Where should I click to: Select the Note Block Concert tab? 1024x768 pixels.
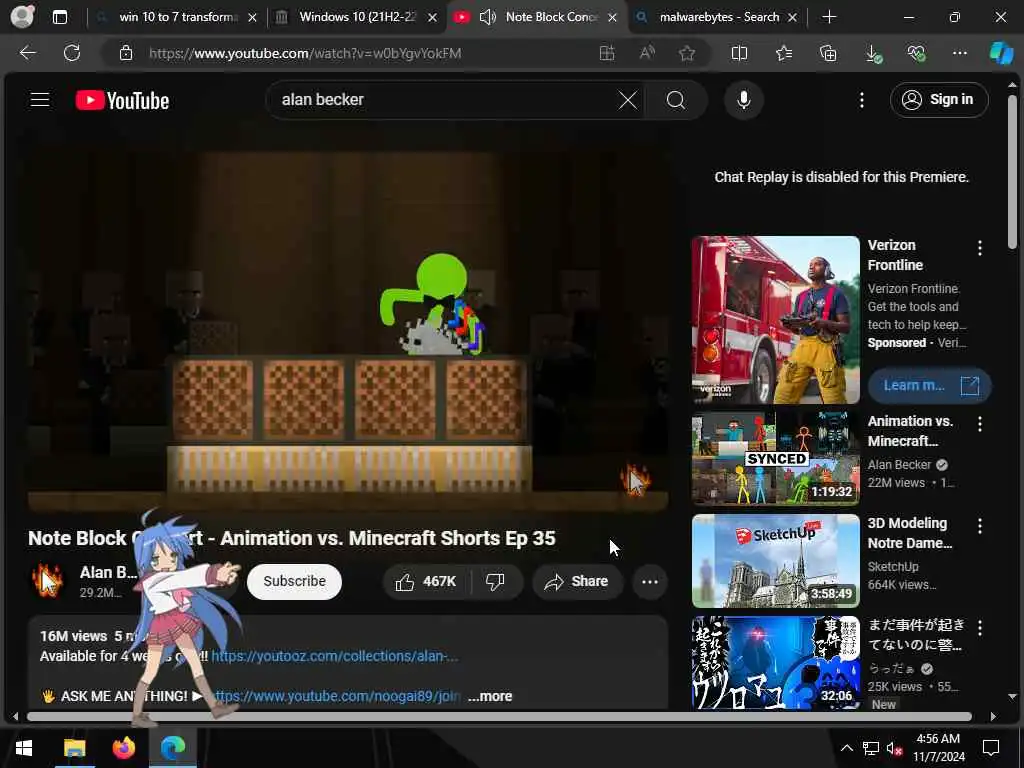click(552, 17)
